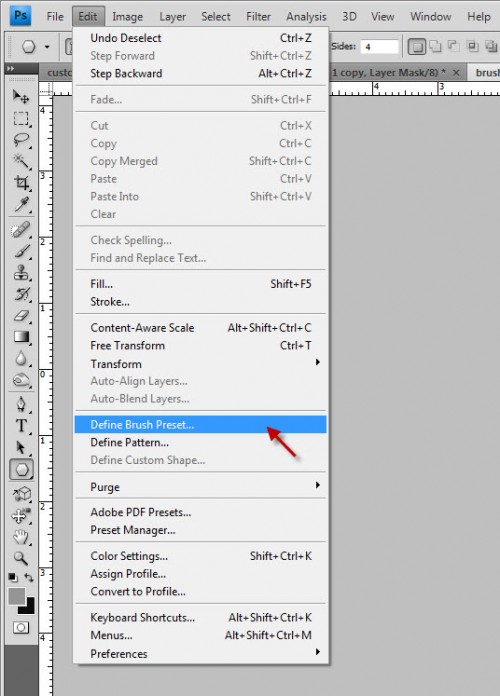Screen dimensions: 500x696
Task: Choose Define Pattern...
Action: pyautogui.click(x=201, y=443)
